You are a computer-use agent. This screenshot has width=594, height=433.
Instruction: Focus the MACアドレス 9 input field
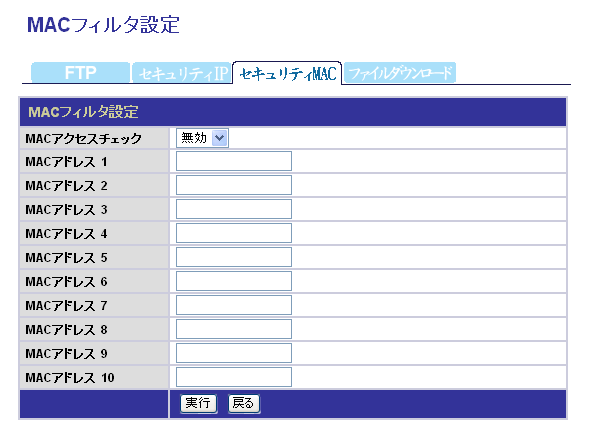pos(234,353)
